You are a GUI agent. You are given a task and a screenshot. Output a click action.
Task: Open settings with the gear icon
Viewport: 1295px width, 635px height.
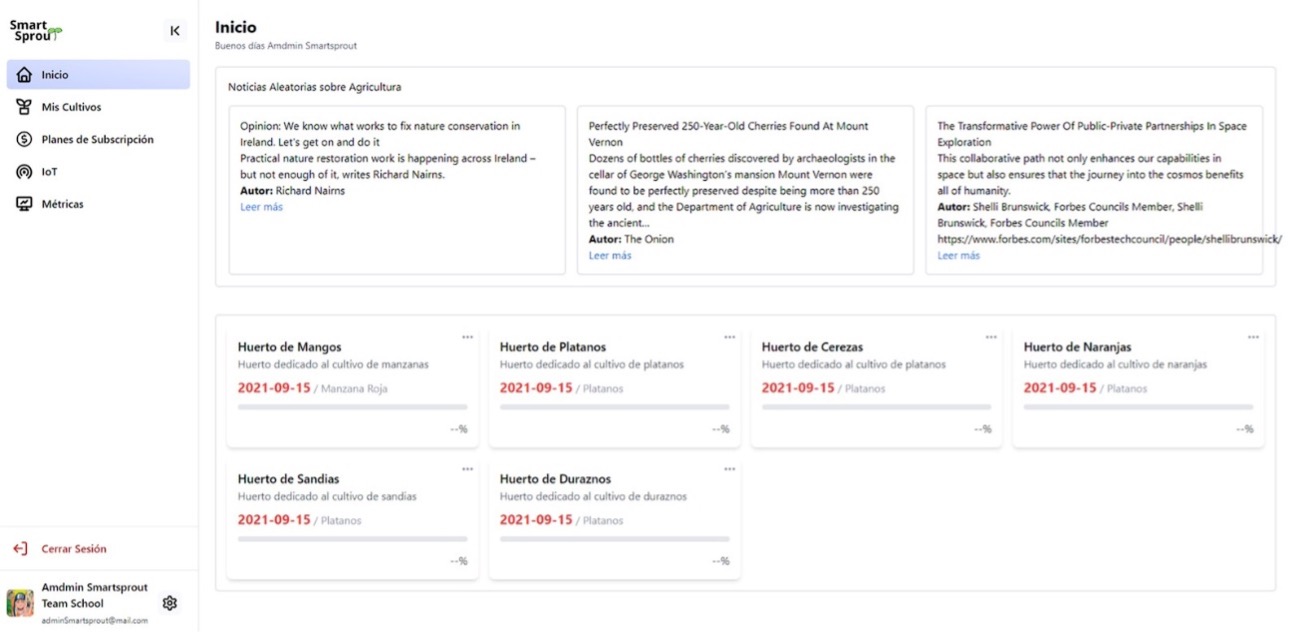tap(170, 603)
